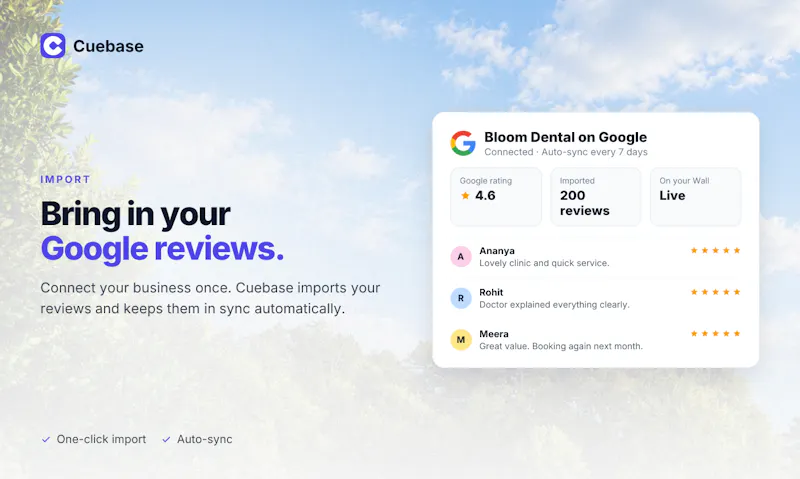Click the Bring in your headline

coord(136,214)
